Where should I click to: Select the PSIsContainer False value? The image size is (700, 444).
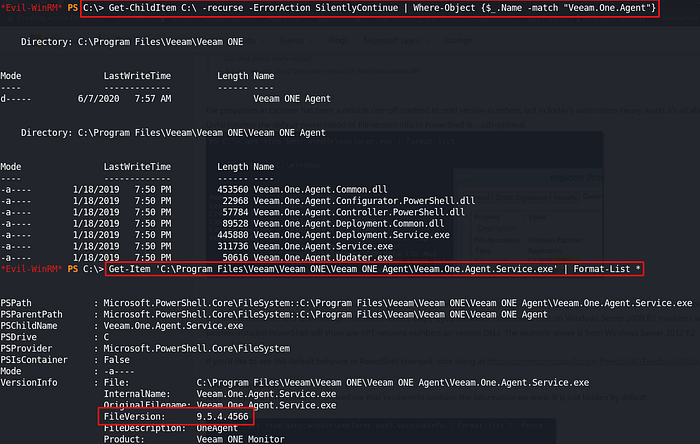(116, 360)
